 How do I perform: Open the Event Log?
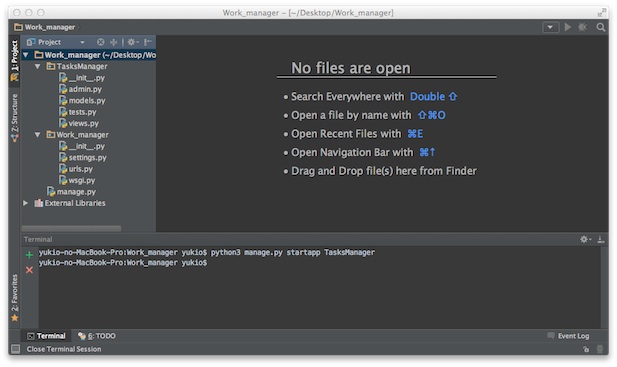click(568, 336)
